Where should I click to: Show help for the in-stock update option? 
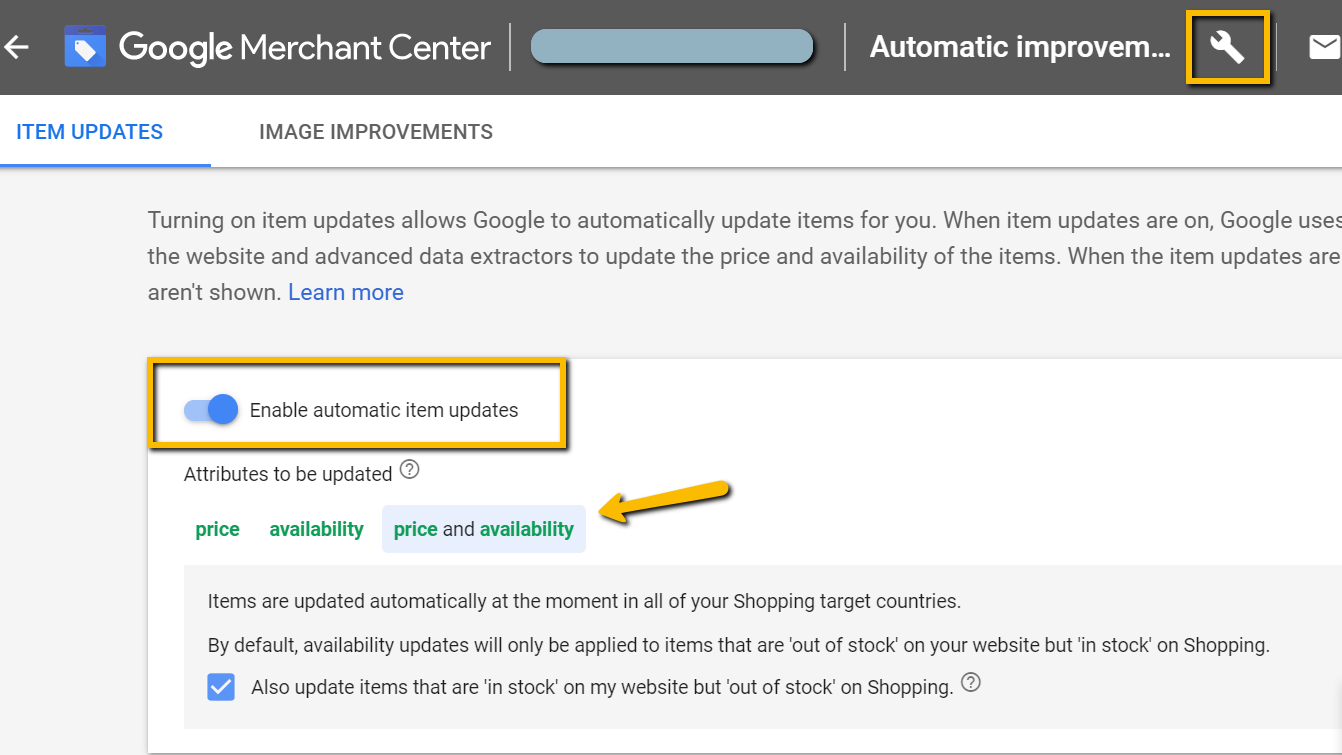pos(971,684)
